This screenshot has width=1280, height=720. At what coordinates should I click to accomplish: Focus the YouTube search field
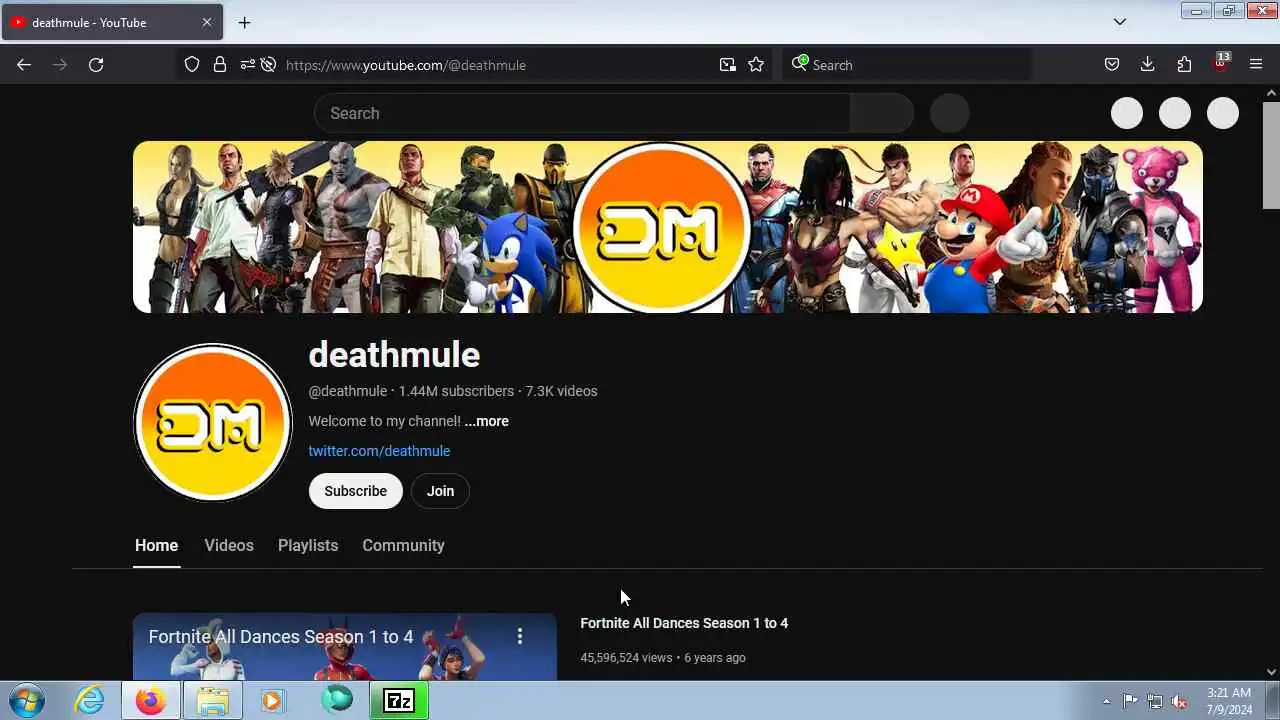tap(582, 113)
